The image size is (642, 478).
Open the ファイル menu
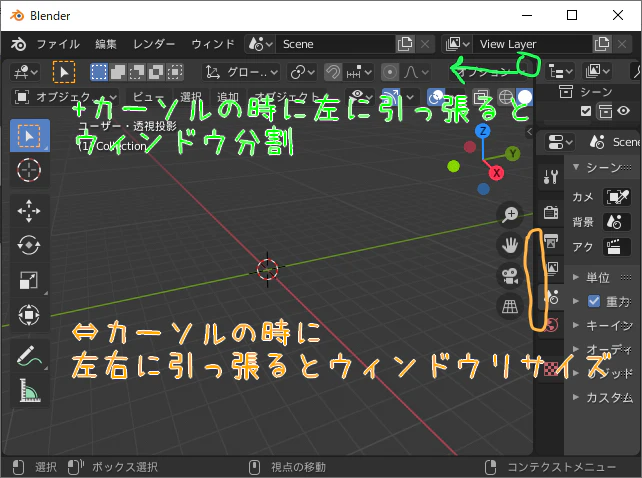coord(58,44)
